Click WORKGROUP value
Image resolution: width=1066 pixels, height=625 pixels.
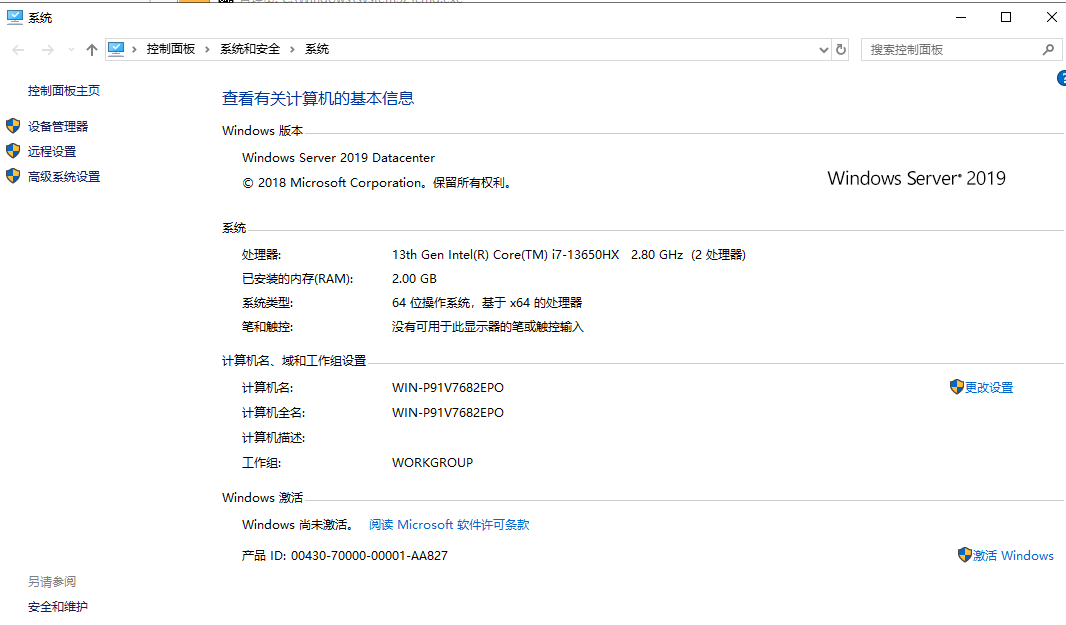click(x=432, y=462)
